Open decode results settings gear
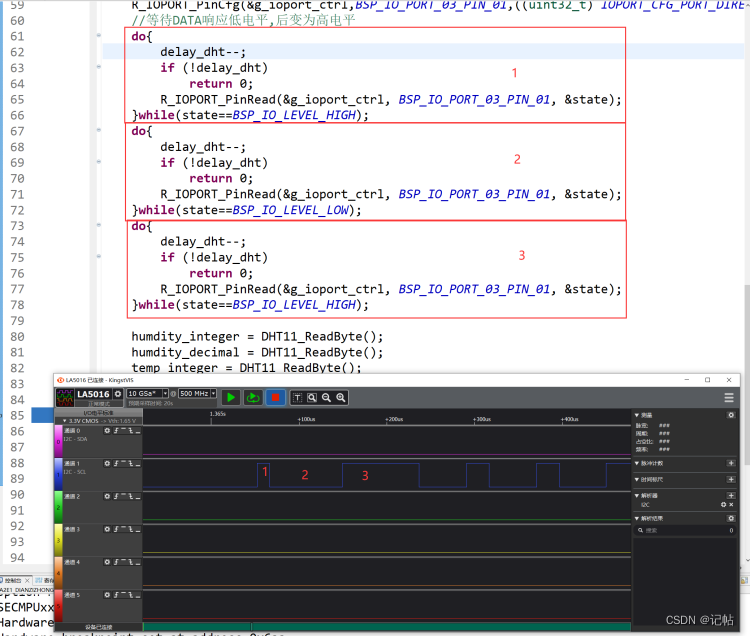Image resolution: width=750 pixels, height=636 pixels. pos(731,518)
